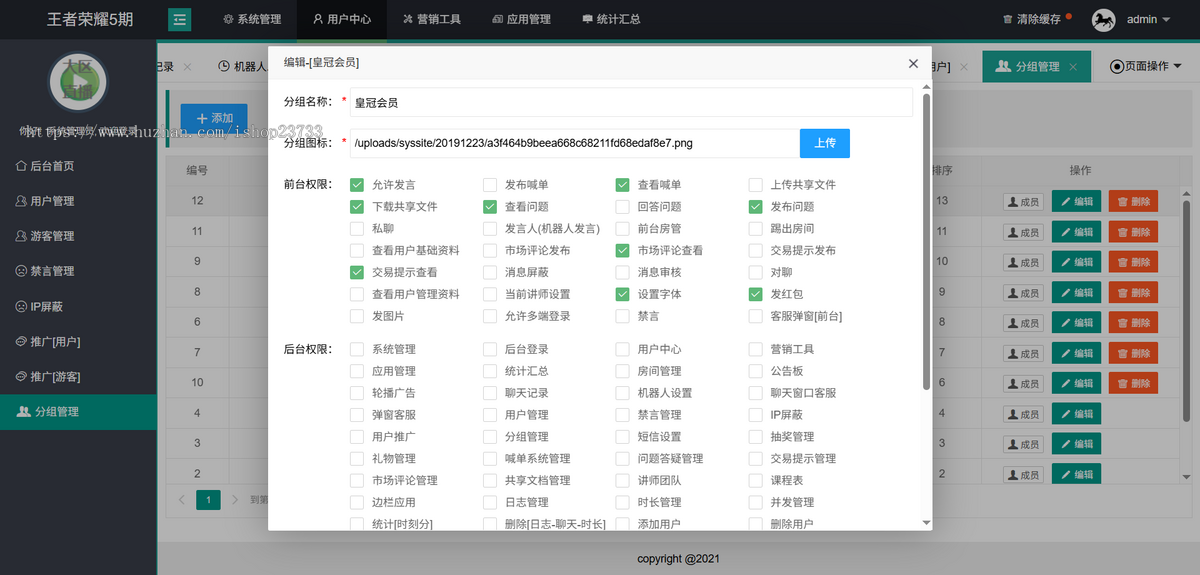The height and width of the screenshot is (575, 1200).
Task: Click 删除 trash button for row 编号 10
Action: pos(1133,383)
